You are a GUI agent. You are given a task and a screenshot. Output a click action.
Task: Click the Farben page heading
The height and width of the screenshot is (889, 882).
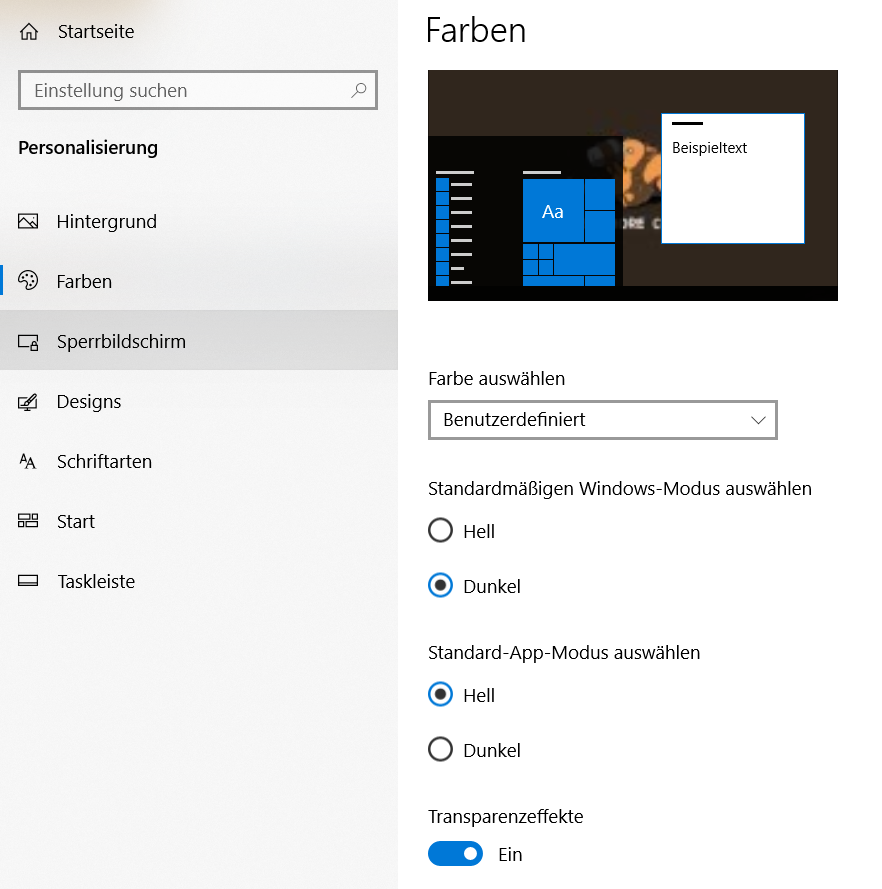point(476,31)
